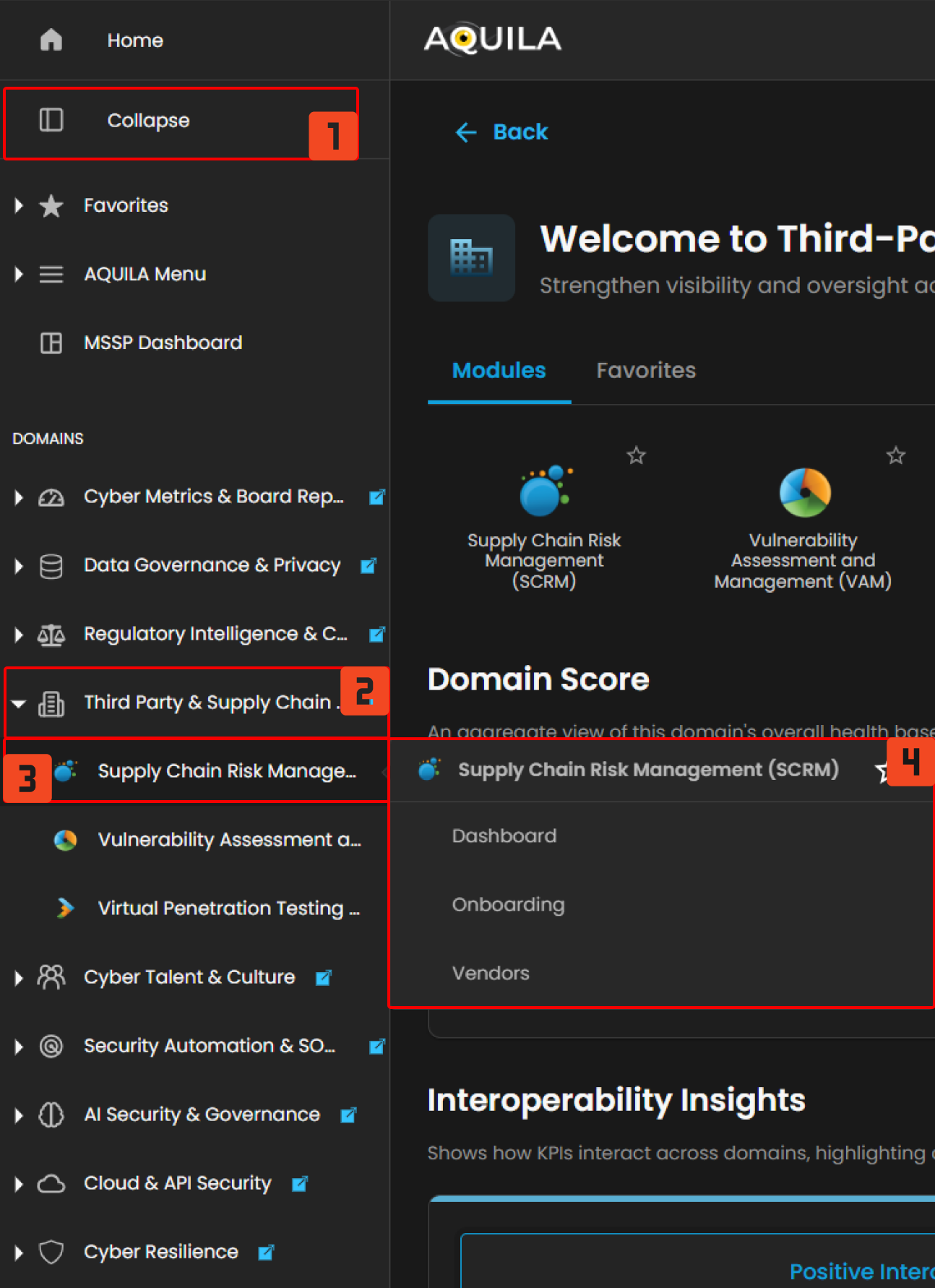The width and height of the screenshot is (935, 1288).
Task: Expand Cloud & API Security arrow
Action: pos(19,1183)
